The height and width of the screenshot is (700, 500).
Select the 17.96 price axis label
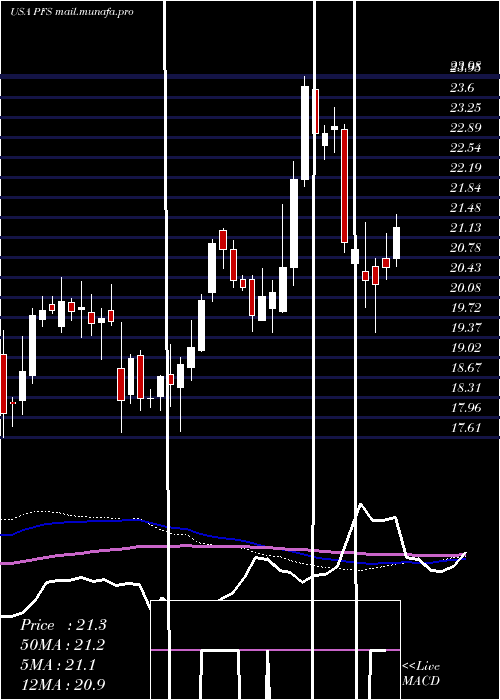pos(465,408)
